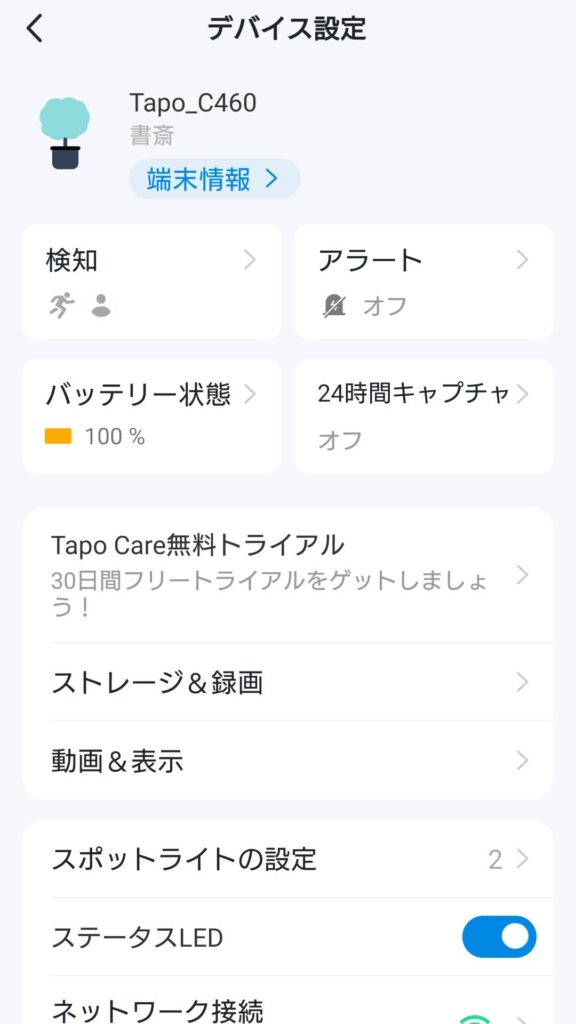Image resolution: width=576 pixels, height=1024 pixels.
Task: Tap the Tapo_C460 device name
Action: (193, 103)
